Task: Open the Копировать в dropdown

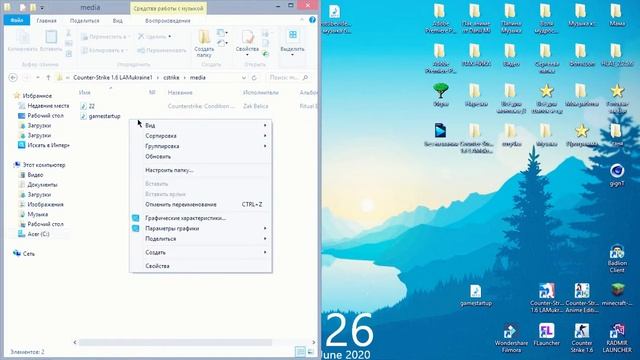Action: coord(104,50)
